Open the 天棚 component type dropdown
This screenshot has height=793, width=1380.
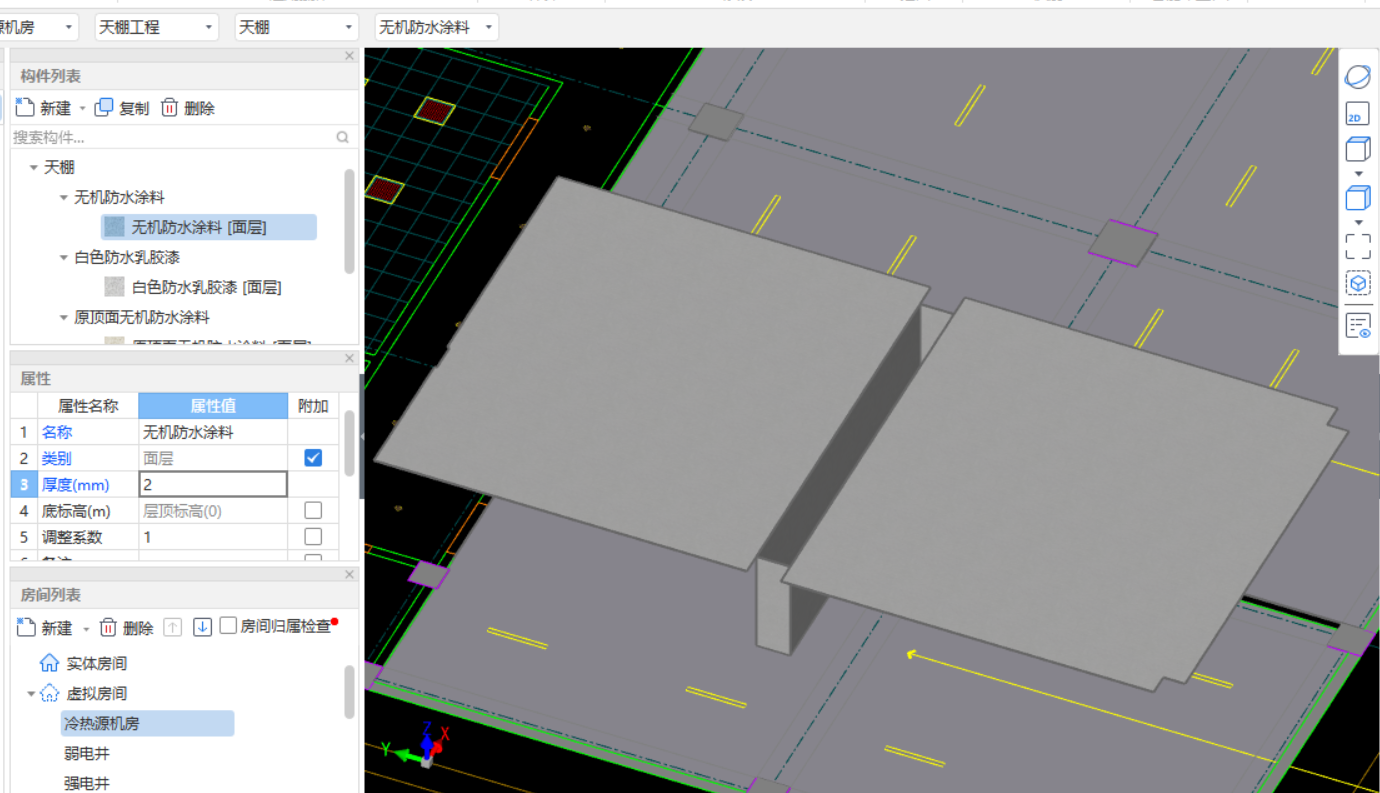pos(296,28)
